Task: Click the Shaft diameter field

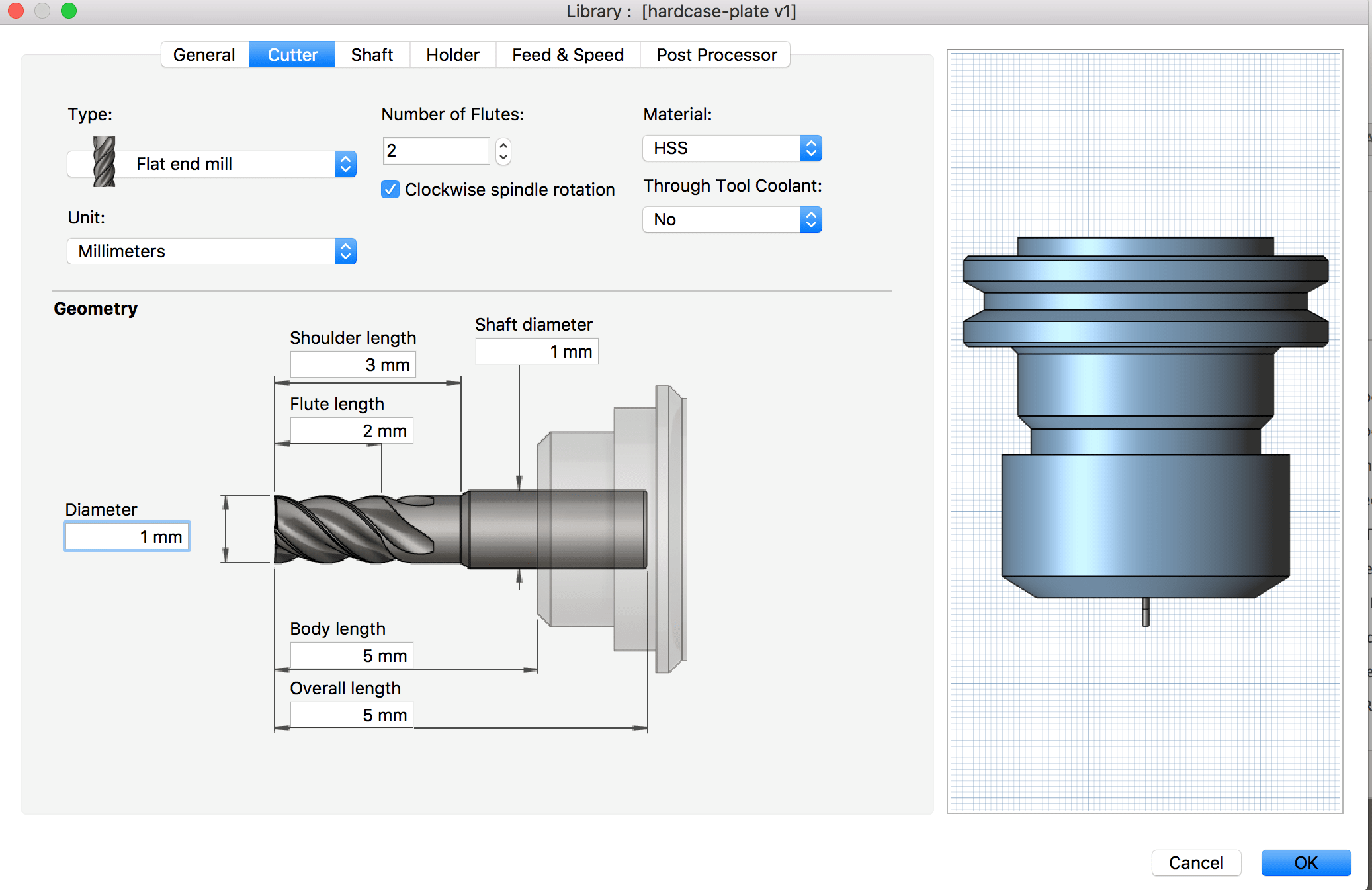Action: point(537,351)
